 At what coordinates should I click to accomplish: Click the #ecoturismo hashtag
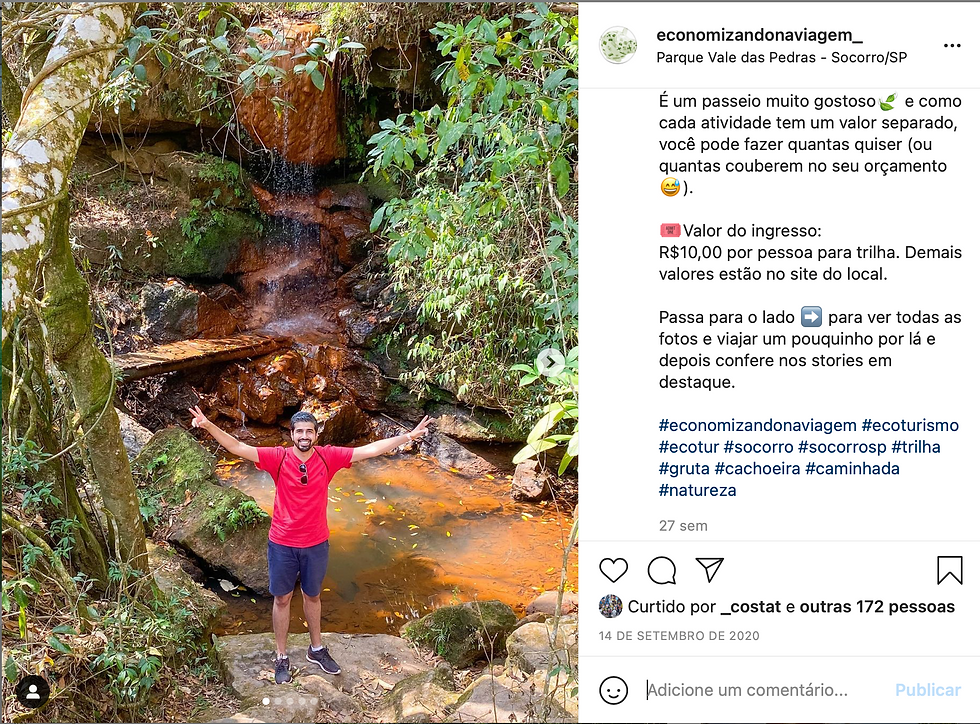click(909, 426)
